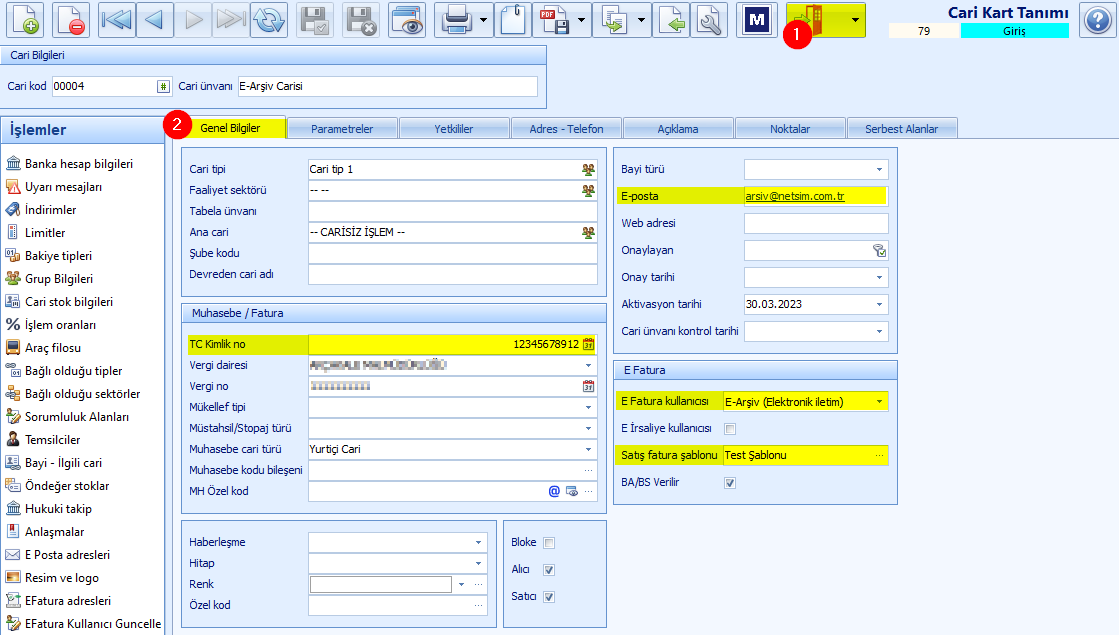Toggle the Satıcı checkbox
The image size is (1119, 635).
pyautogui.click(x=549, y=597)
